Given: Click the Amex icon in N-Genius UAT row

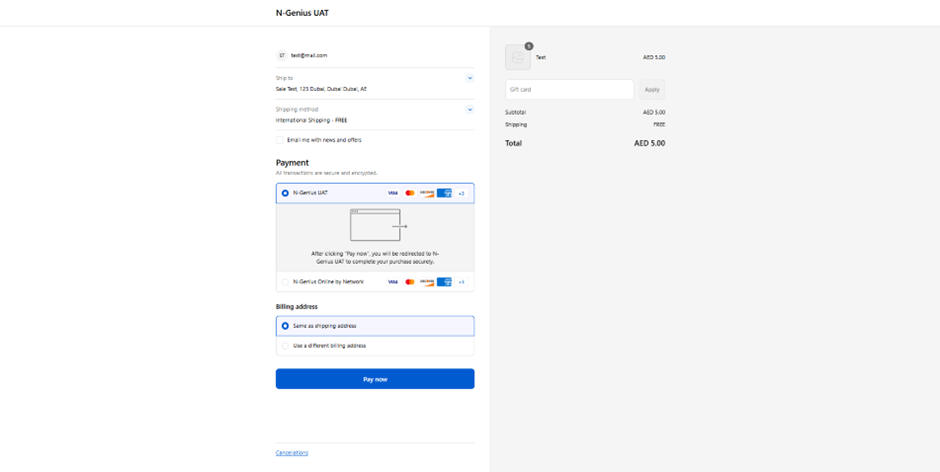Looking at the screenshot, I should (444, 193).
